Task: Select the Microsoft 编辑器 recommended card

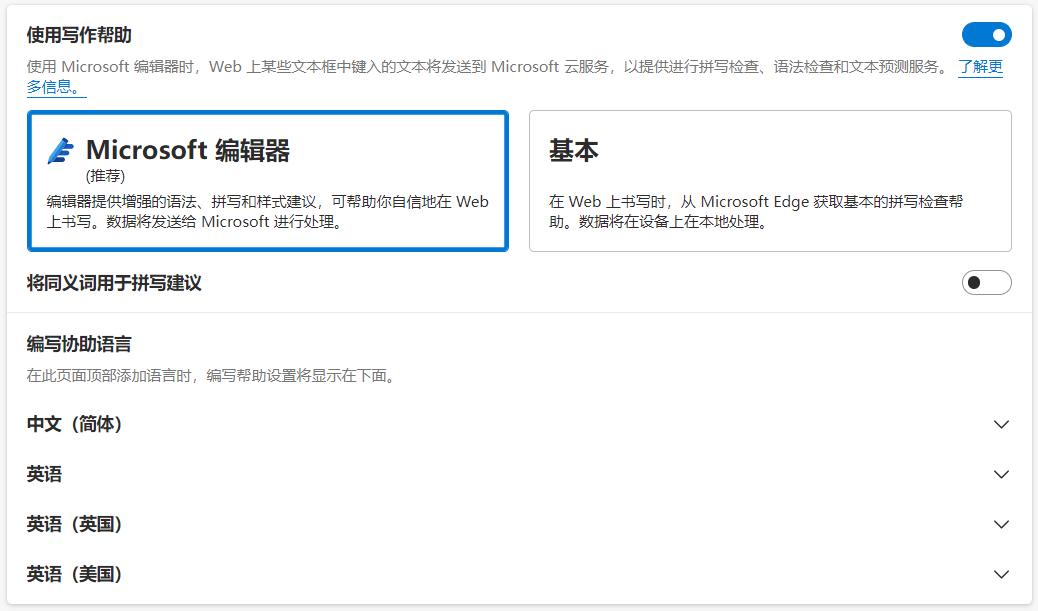Action: (268, 181)
